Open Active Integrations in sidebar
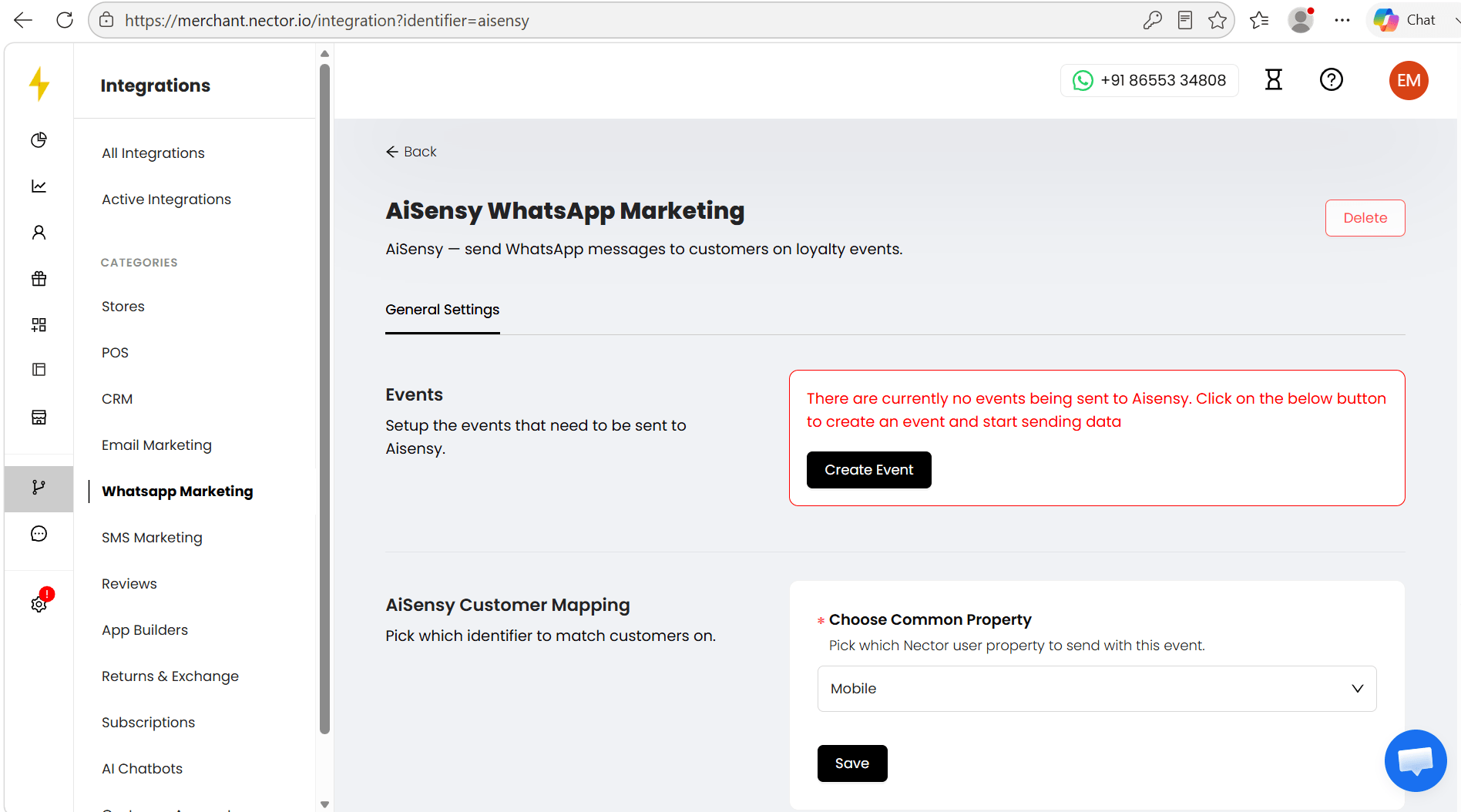Screen dimensions: 1461x812 coord(166,200)
